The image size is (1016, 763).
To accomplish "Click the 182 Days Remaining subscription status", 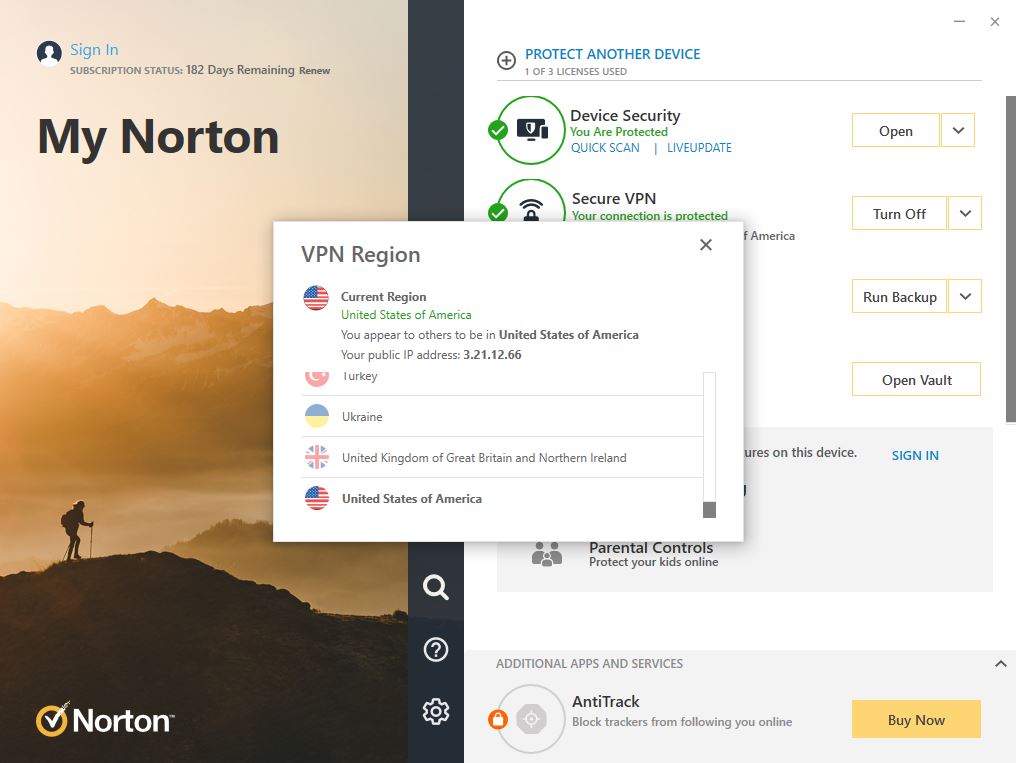I will click(x=240, y=70).
